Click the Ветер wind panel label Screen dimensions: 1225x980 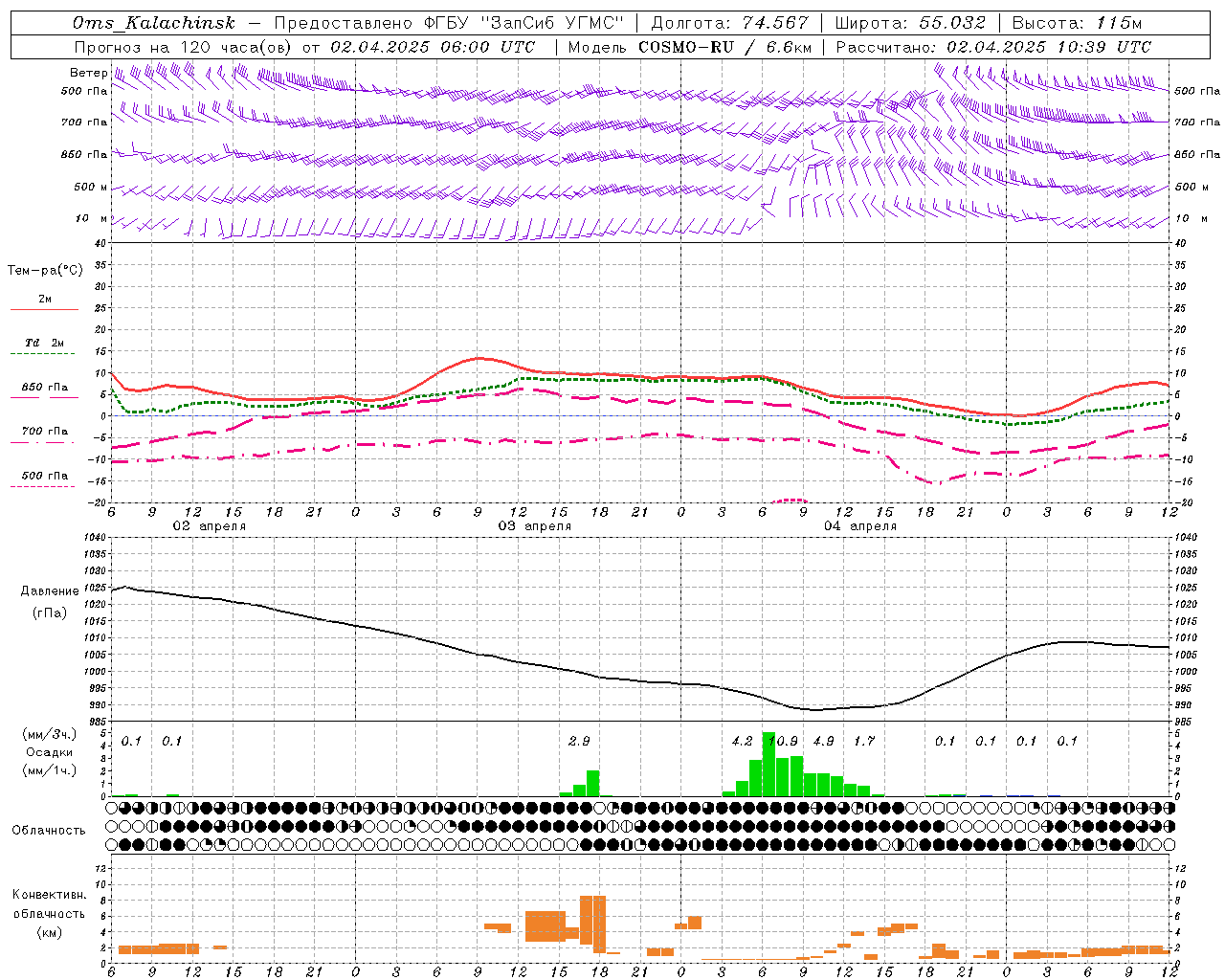coord(88,73)
